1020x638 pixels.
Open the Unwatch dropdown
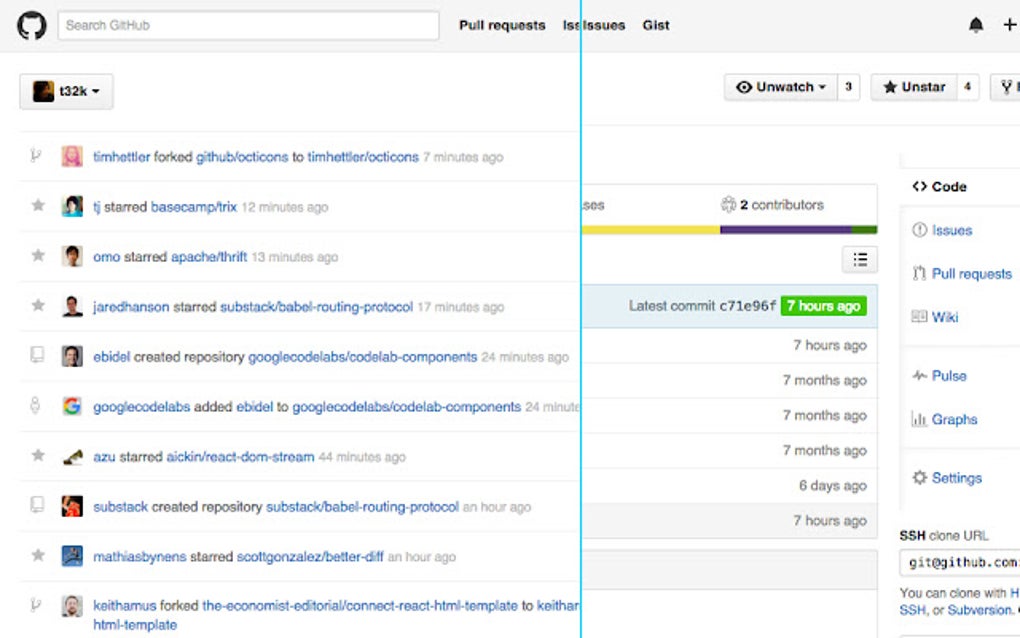[x=781, y=87]
